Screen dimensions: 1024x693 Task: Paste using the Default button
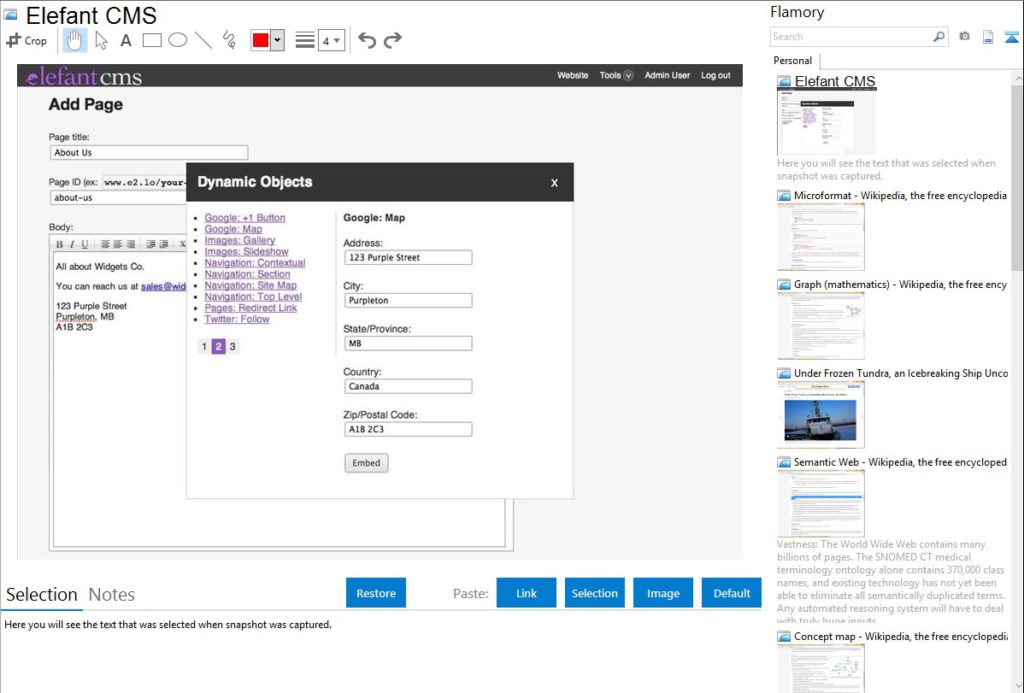pos(731,592)
